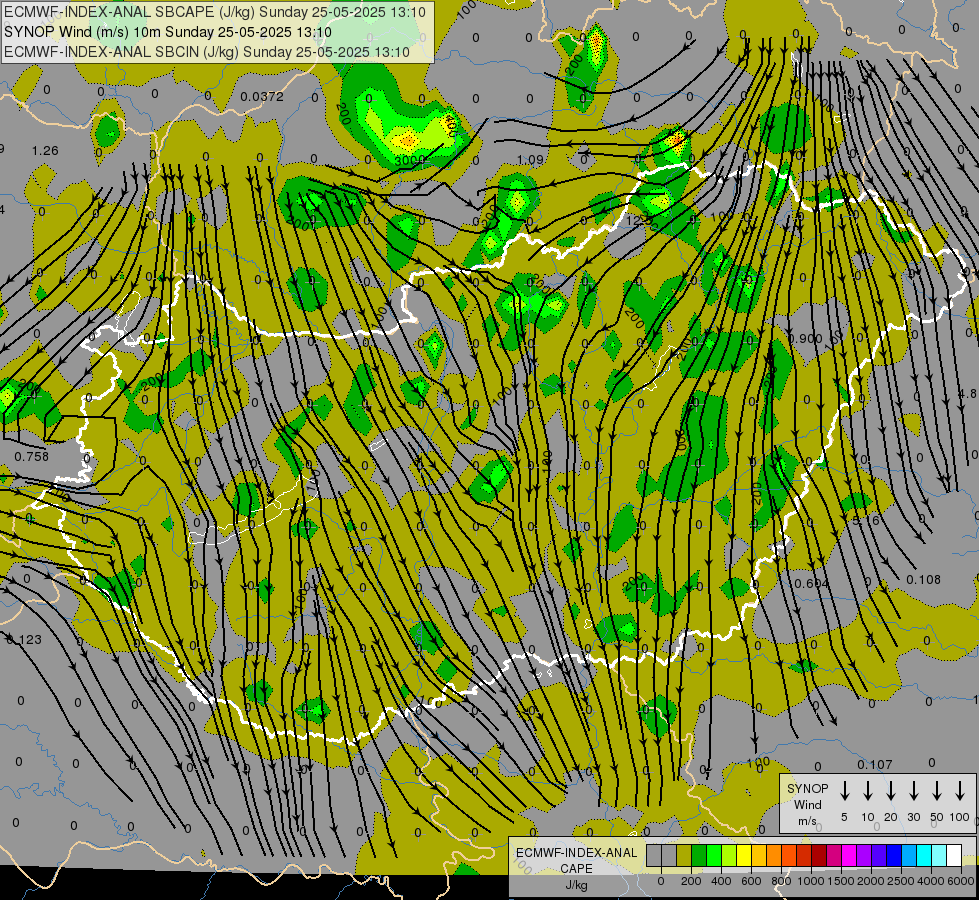Click the '1.09' value on the map
Image resolution: width=979 pixels, height=900 pixels.
(530, 160)
